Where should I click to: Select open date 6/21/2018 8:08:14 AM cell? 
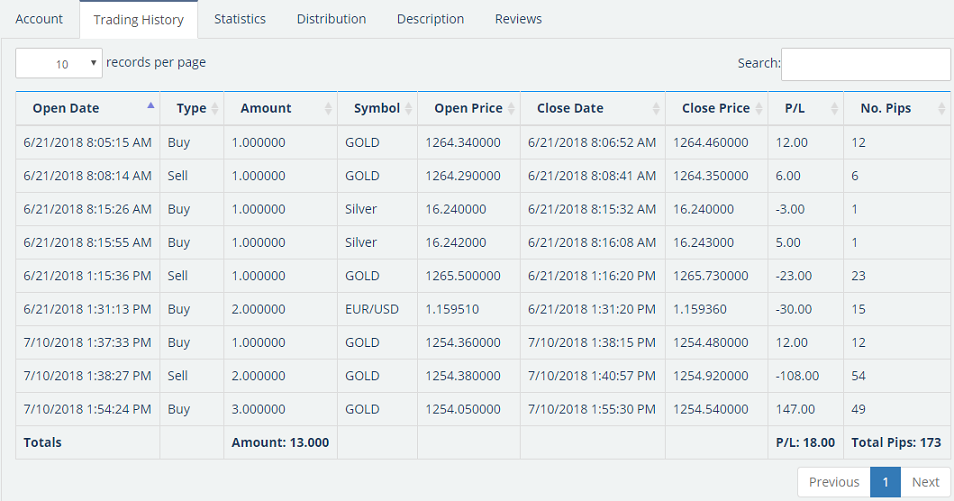[88, 176]
